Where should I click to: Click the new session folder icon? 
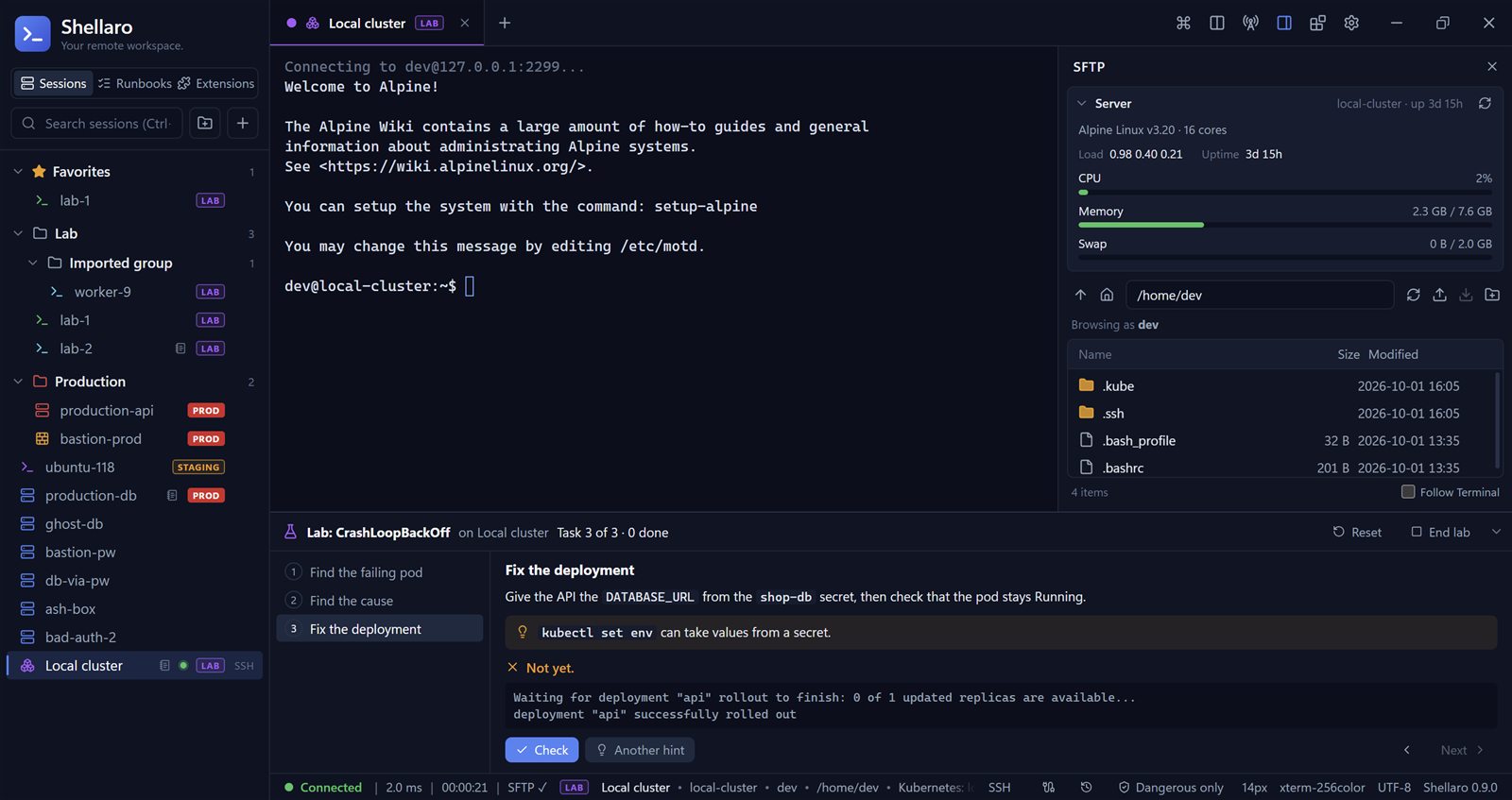pos(205,123)
